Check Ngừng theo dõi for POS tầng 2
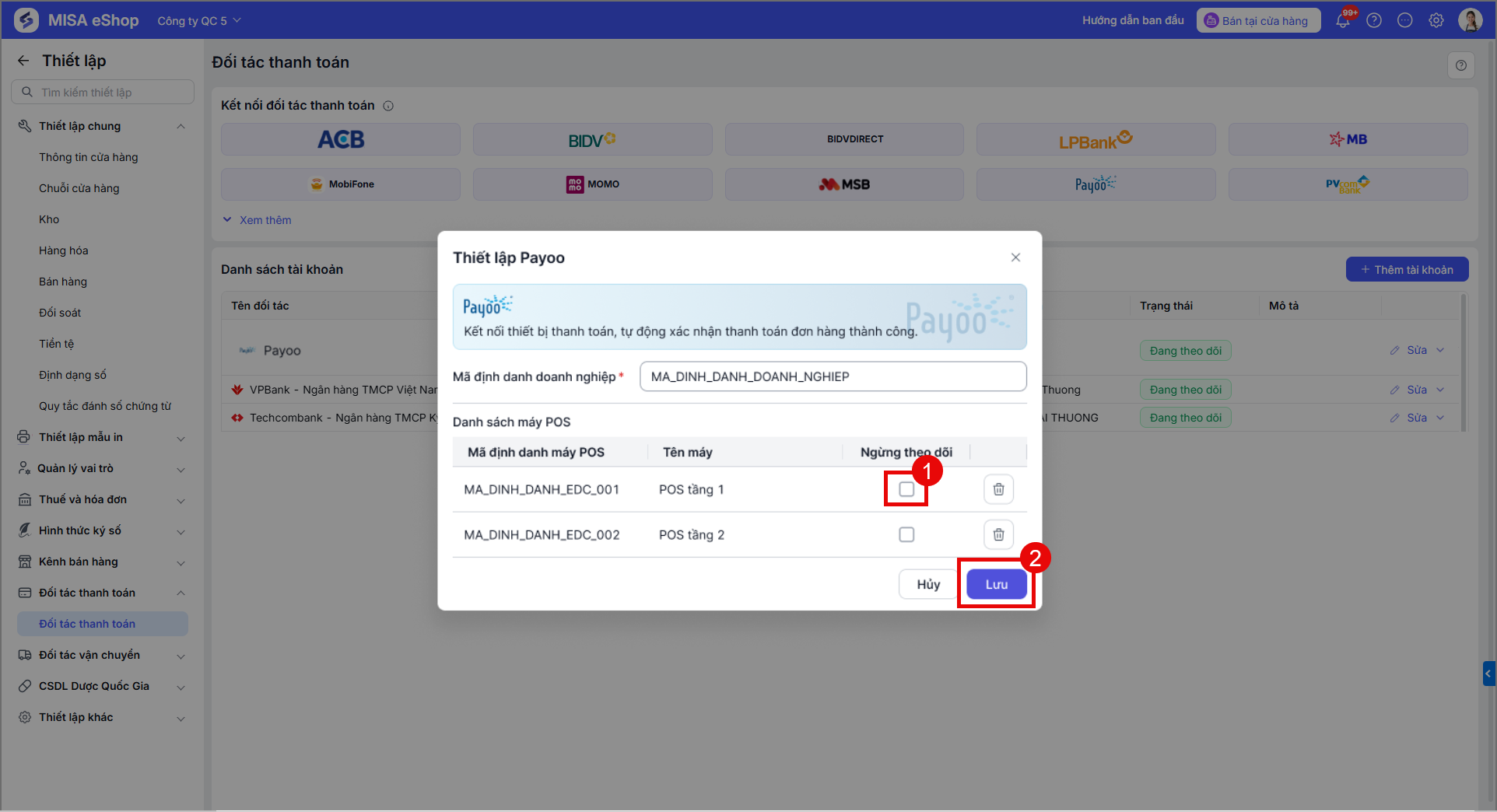This screenshot has height=812, width=1497. tap(906, 534)
